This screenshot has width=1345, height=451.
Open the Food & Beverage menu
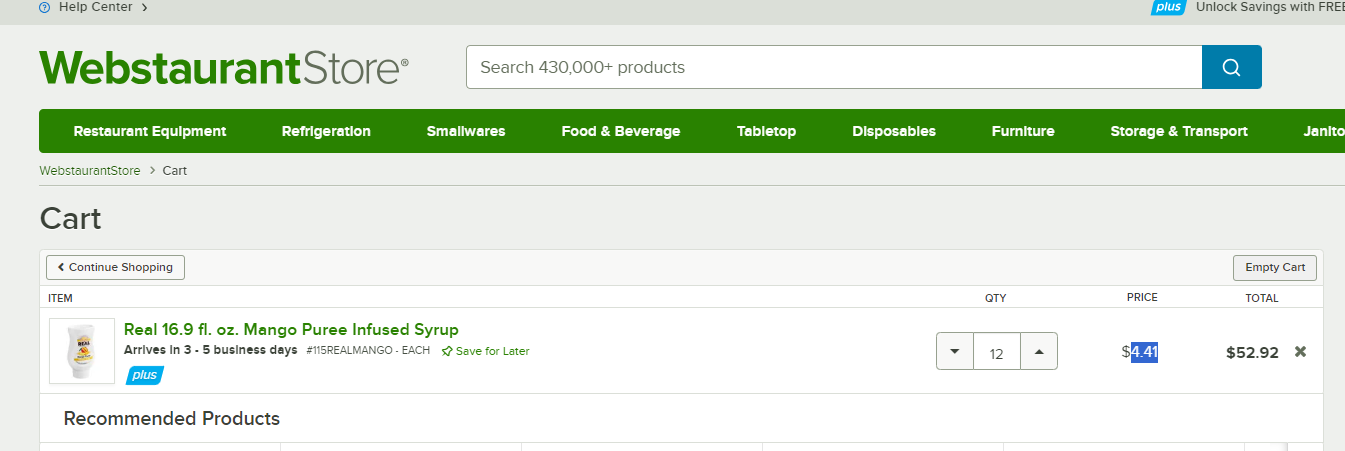click(621, 131)
